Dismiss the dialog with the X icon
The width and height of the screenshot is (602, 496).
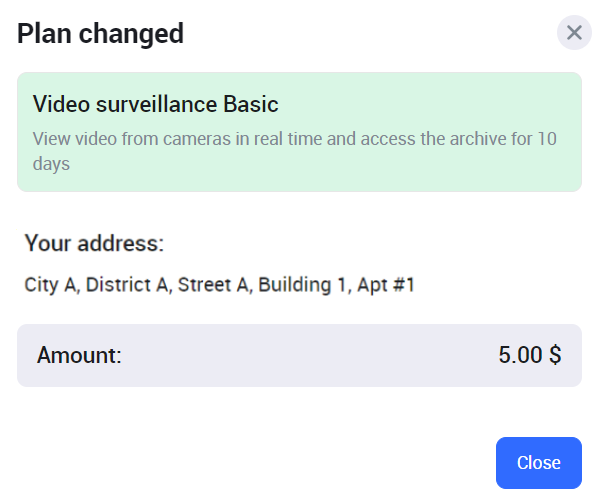click(x=574, y=33)
